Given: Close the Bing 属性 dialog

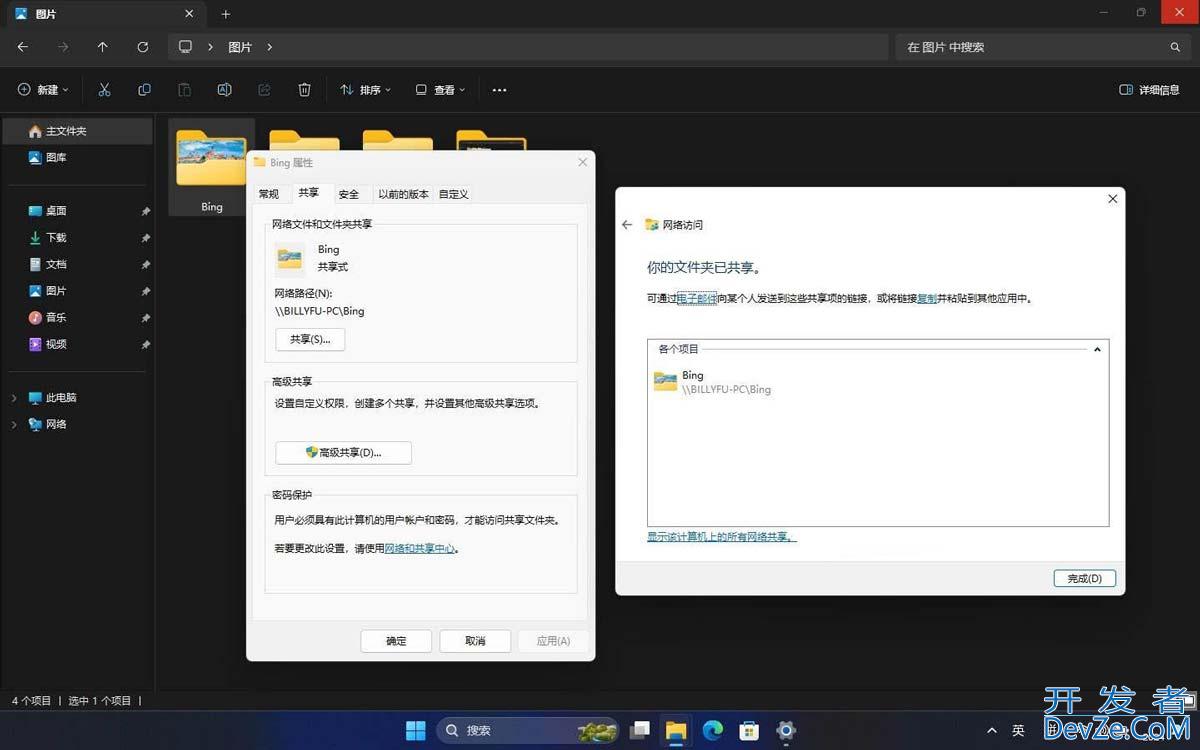Looking at the screenshot, I should (582, 162).
